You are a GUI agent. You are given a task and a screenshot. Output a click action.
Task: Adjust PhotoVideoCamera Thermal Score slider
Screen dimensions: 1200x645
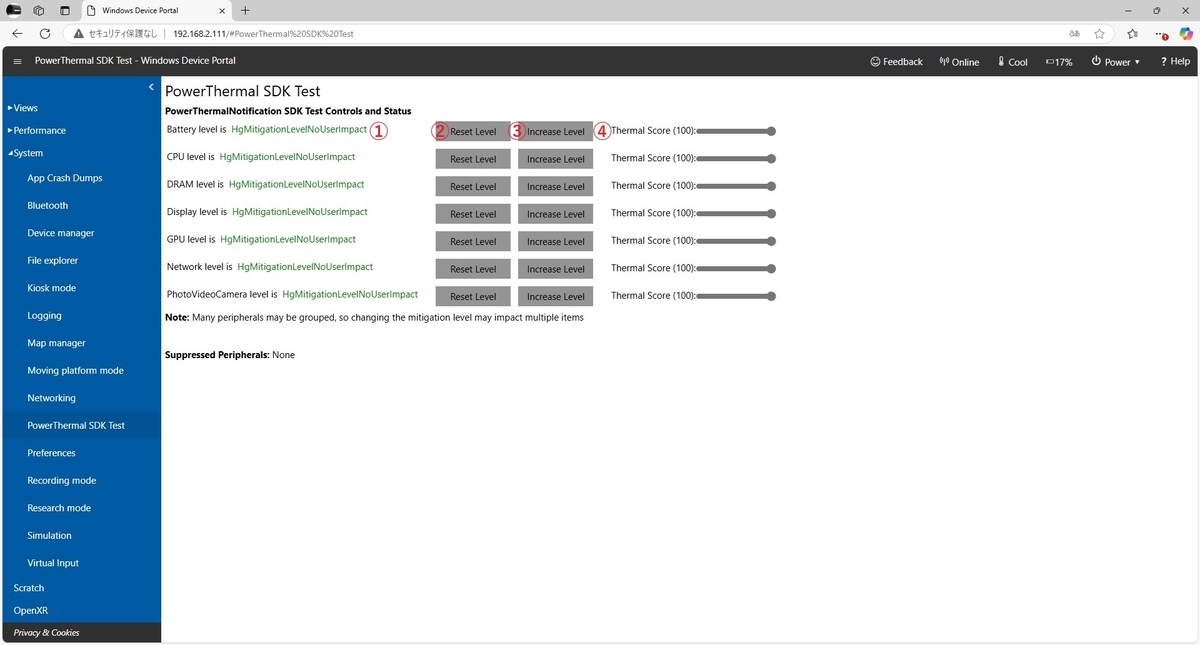click(x=737, y=296)
